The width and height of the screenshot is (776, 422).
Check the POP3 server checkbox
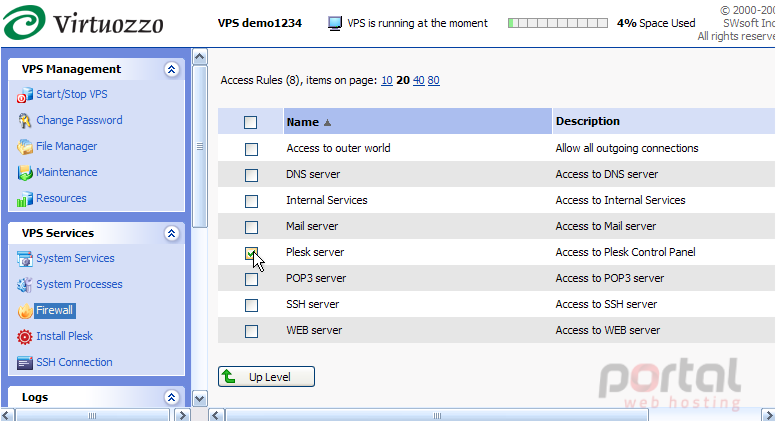coord(251,280)
